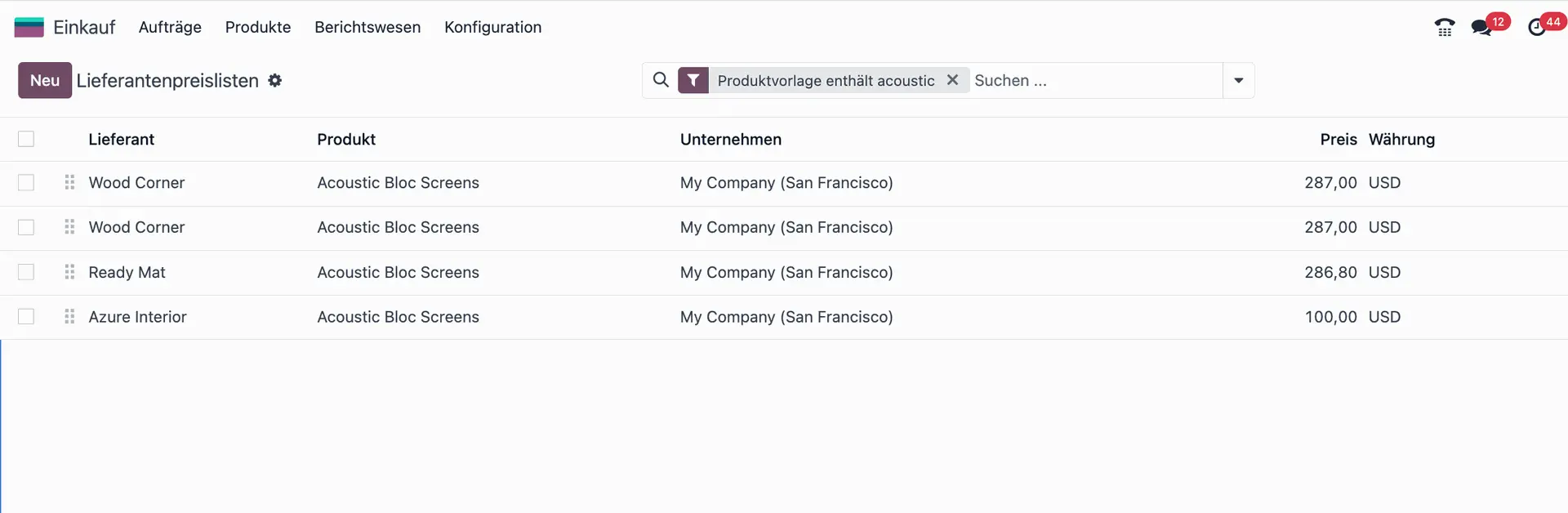Click drag handle of Azure Interior row

click(69, 317)
